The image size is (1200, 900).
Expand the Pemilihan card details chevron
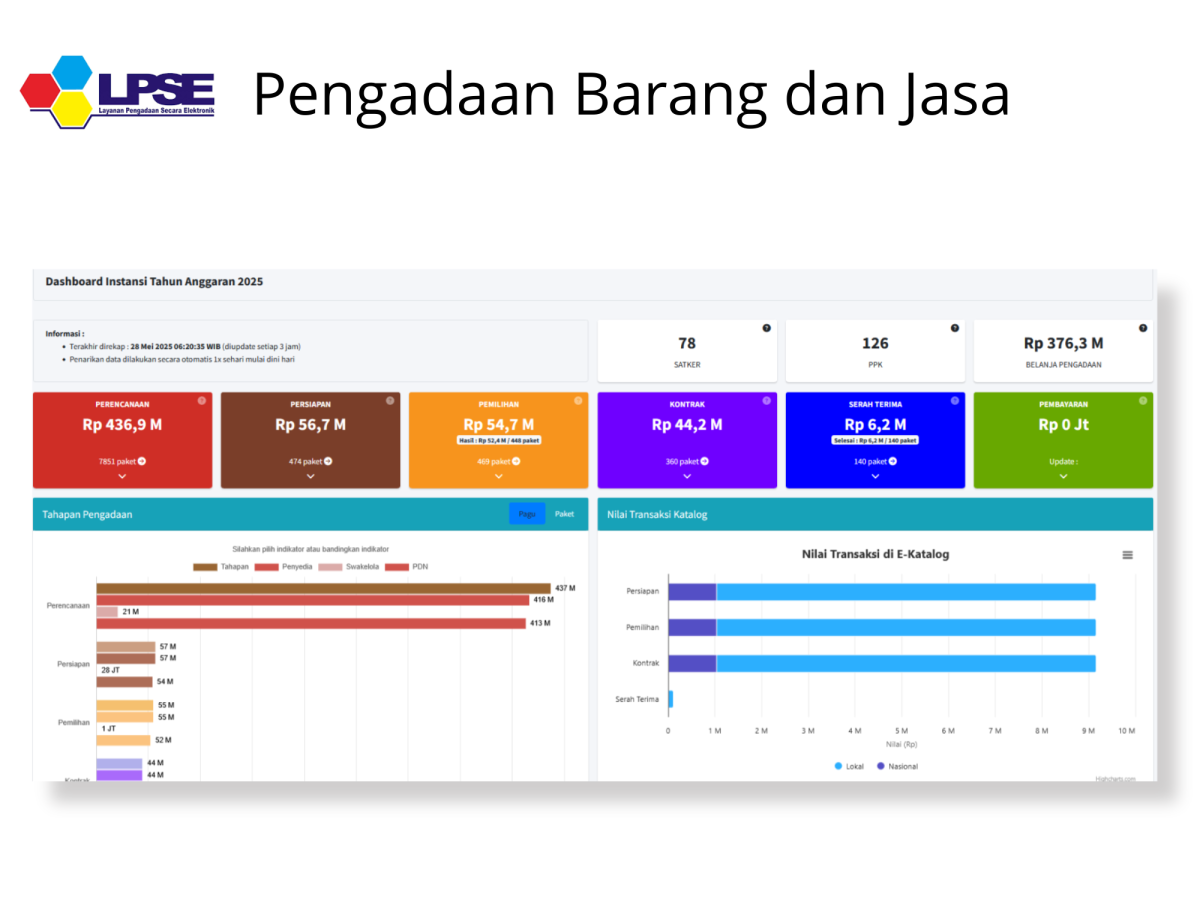click(x=498, y=477)
